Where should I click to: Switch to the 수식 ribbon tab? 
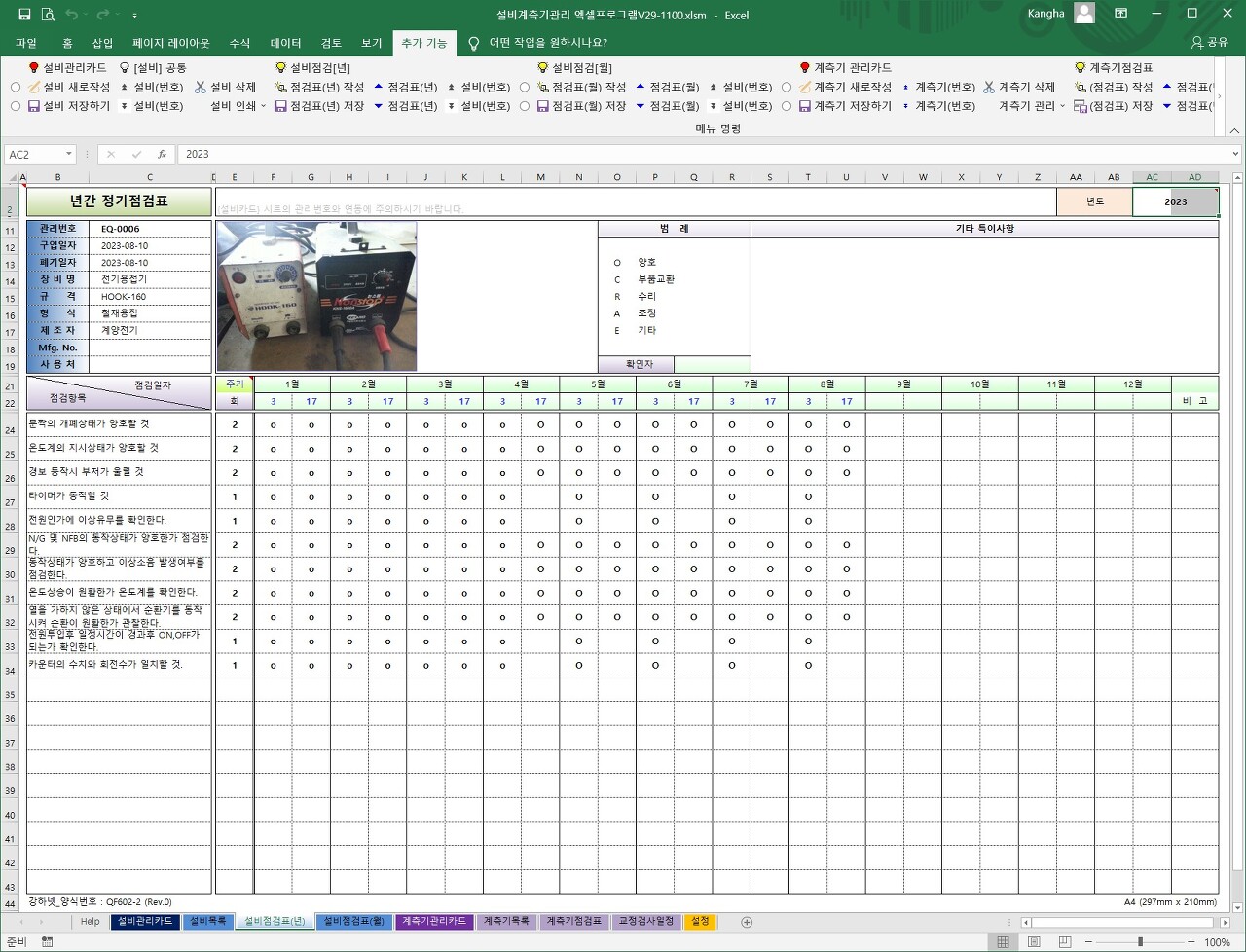tap(239, 43)
